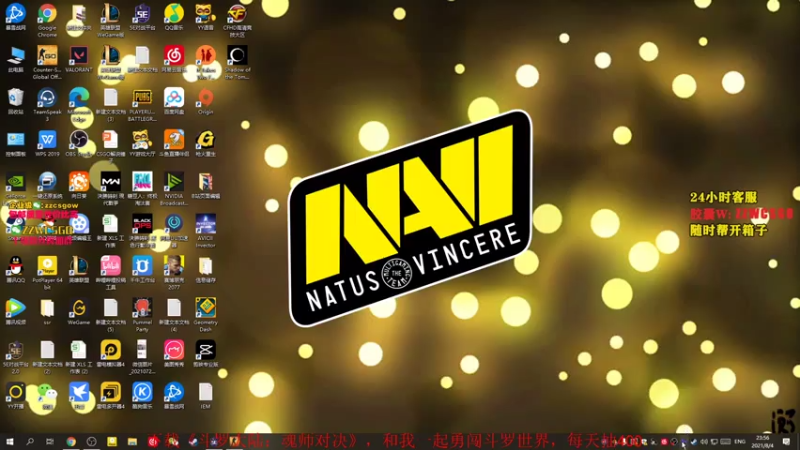The image size is (800, 450).
Task: Open the notification center icon
Action: click(x=786, y=441)
